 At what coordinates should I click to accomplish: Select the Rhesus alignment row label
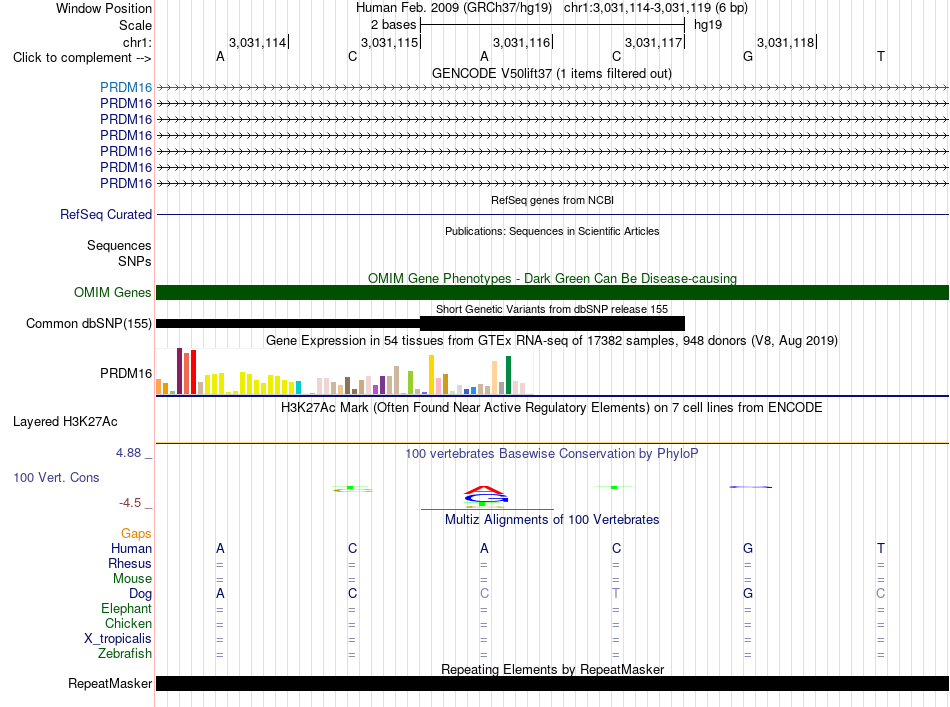tap(130, 563)
